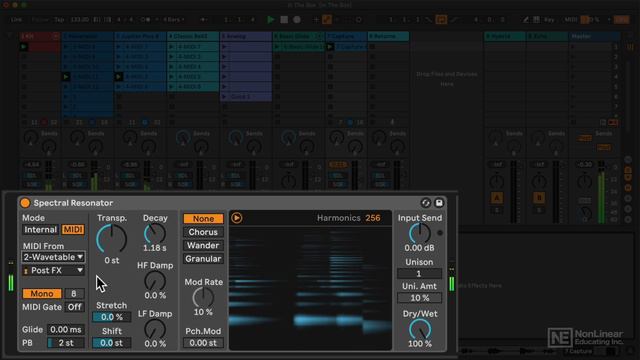Image resolution: width=640 pixels, height=360 pixels.
Task: Click the hot-swap preset icon on Spectral Resonator
Action: click(x=425, y=203)
